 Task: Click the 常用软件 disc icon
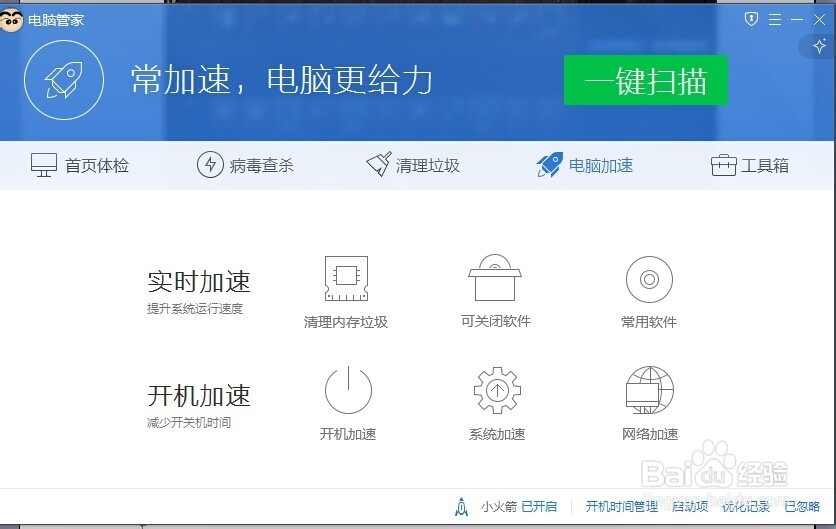click(649, 279)
